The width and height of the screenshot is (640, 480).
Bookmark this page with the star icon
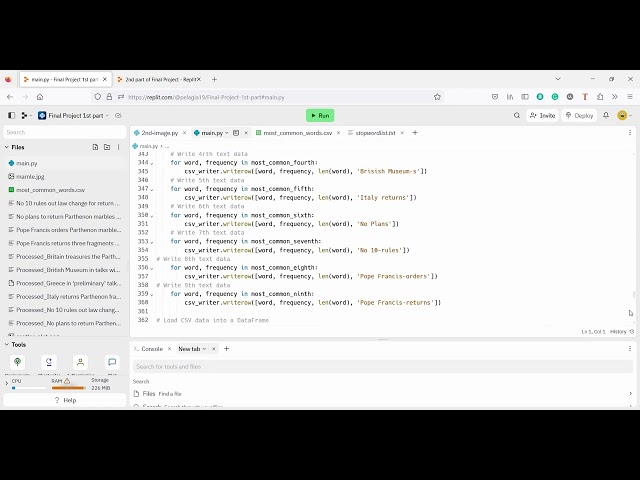tap(438, 97)
